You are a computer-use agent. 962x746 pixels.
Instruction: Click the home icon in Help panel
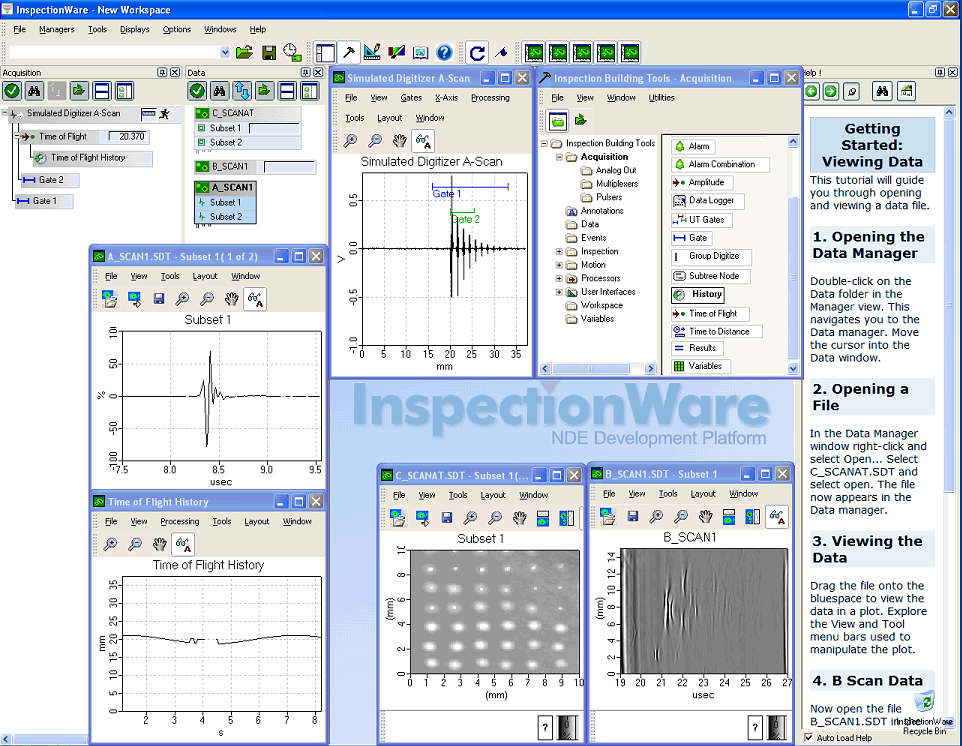(x=906, y=91)
